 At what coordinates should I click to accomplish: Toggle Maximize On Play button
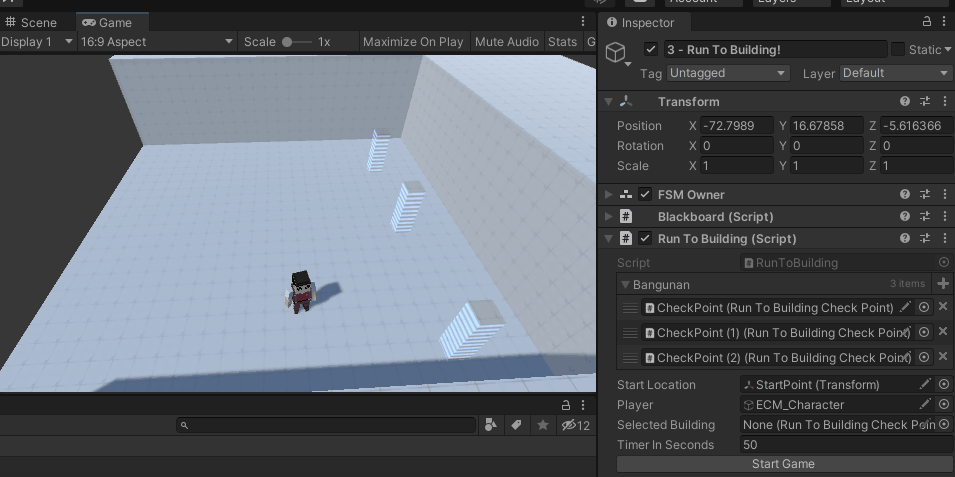pyautogui.click(x=413, y=42)
